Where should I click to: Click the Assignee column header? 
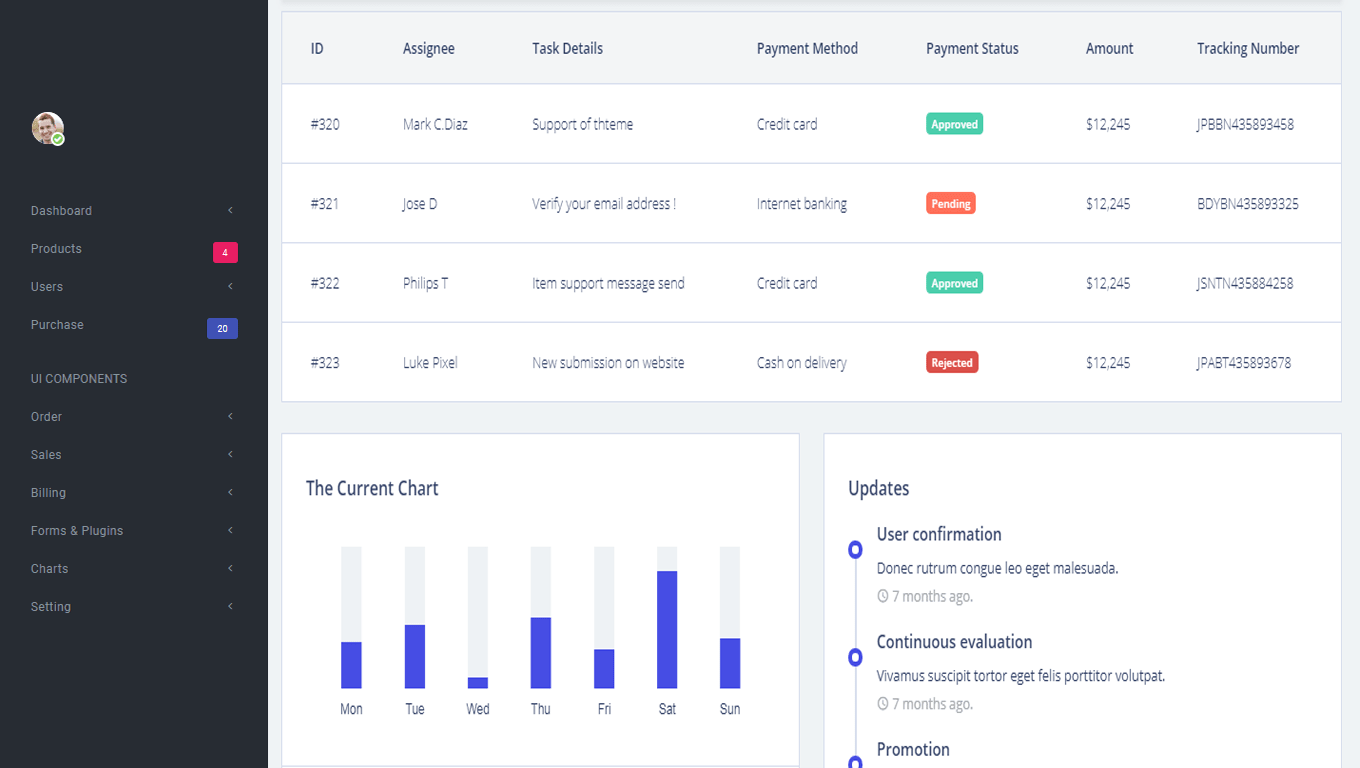pyautogui.click(x=429, y=48)
